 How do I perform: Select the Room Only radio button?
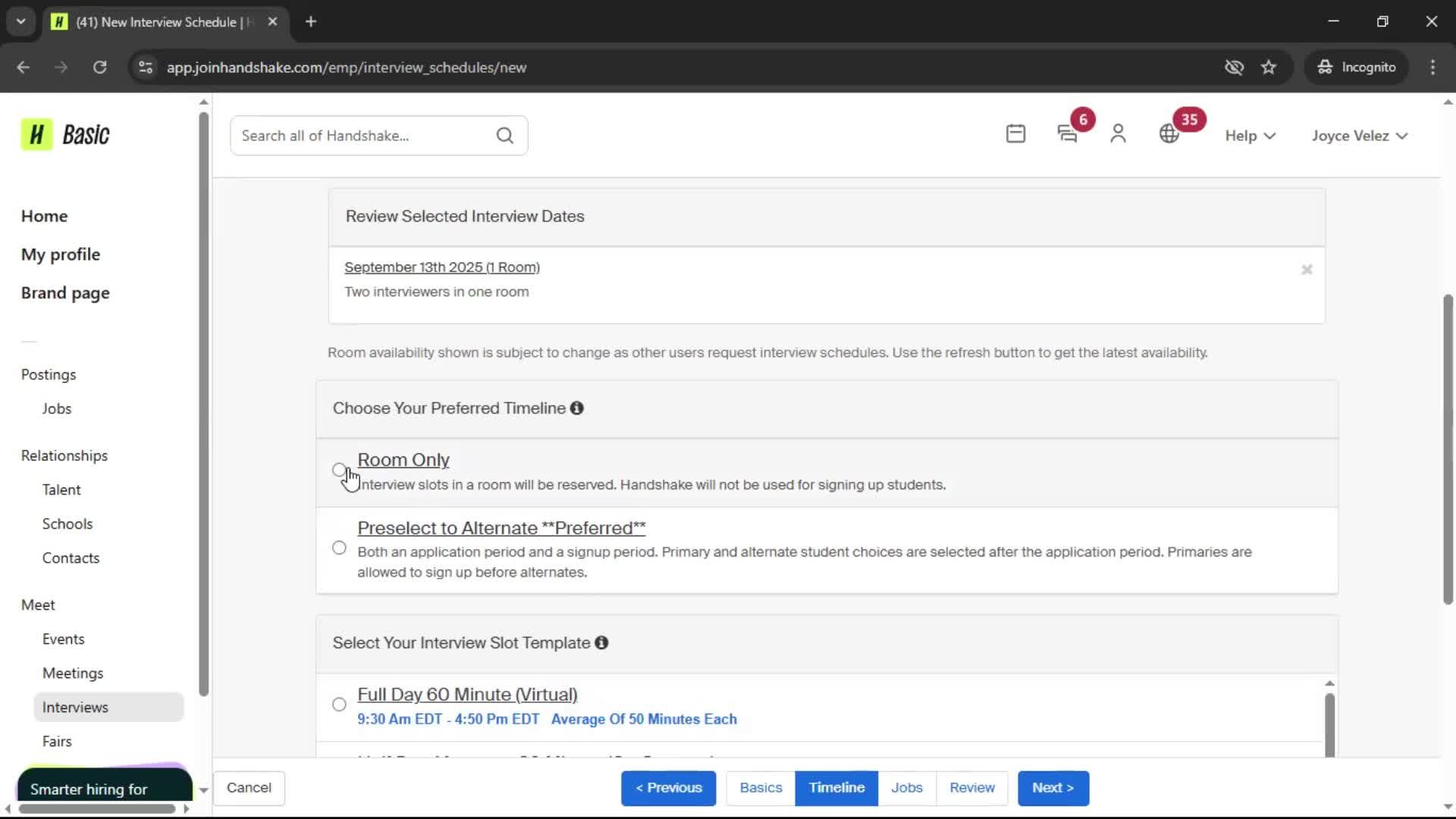click(x=339, y=470)
